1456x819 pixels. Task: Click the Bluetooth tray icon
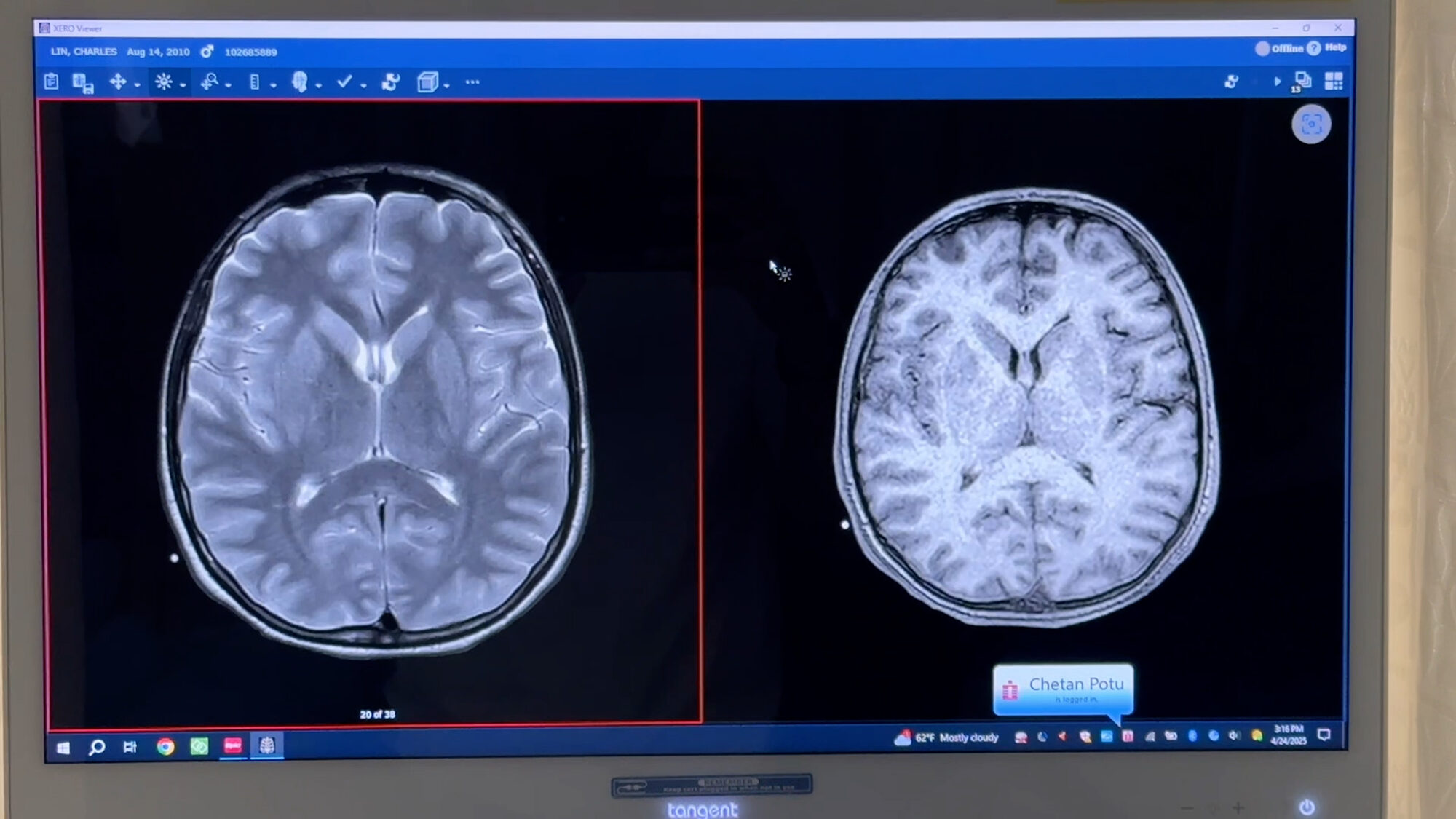coord(1192,736)
